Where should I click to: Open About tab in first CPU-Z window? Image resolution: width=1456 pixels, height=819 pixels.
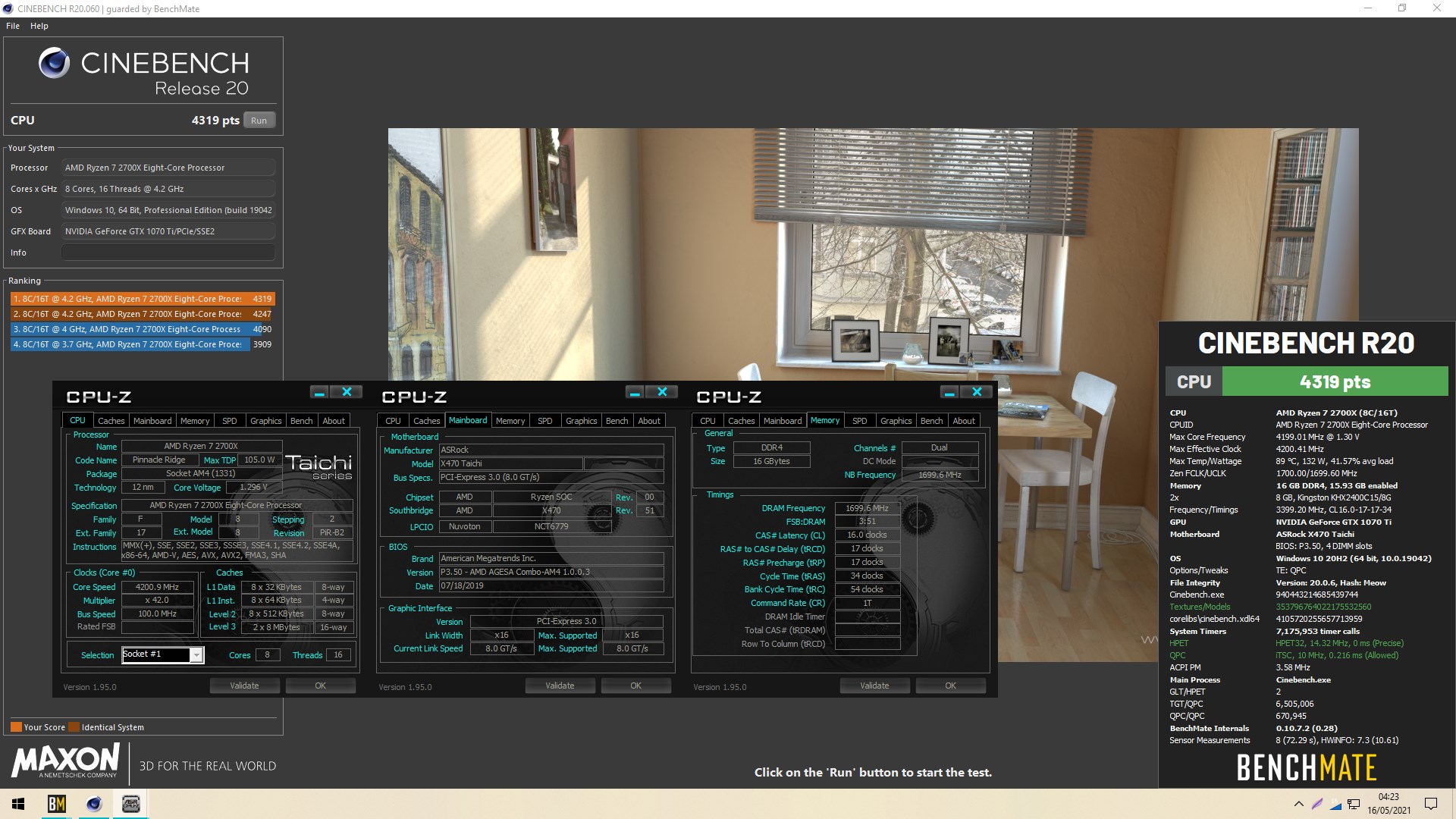[x=334, y=421]
